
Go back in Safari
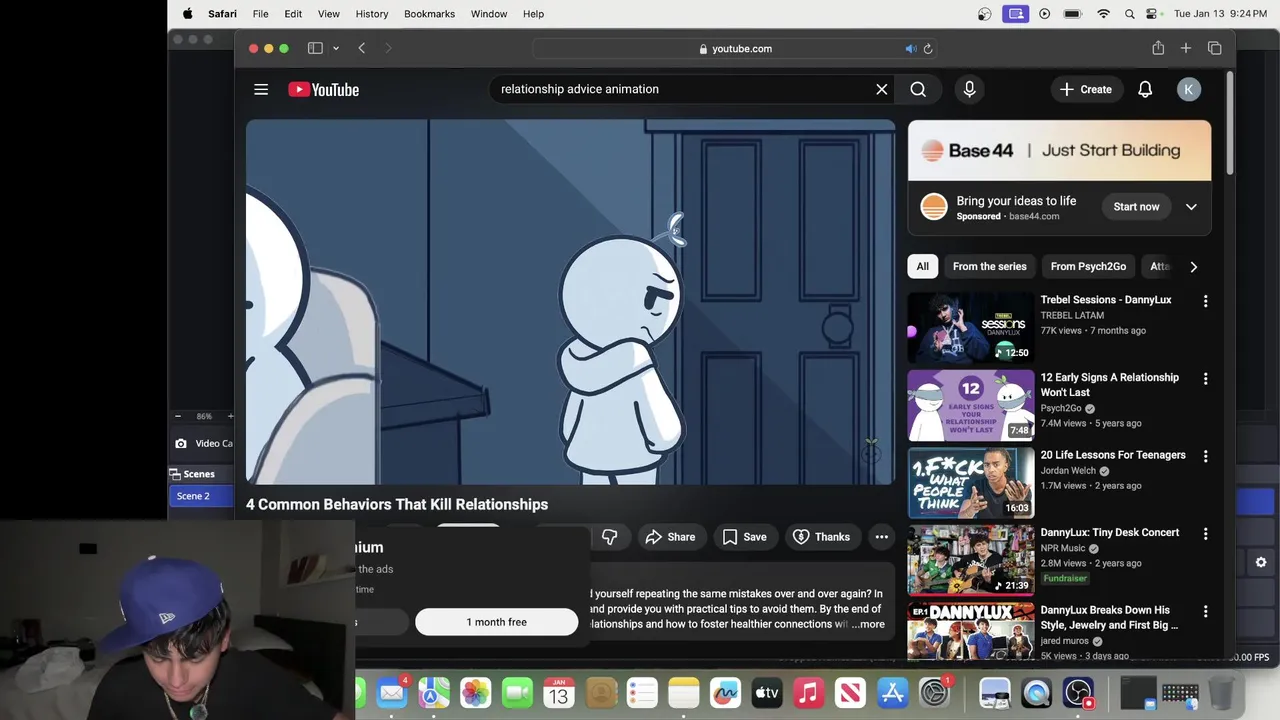click(x=362, y=48)
